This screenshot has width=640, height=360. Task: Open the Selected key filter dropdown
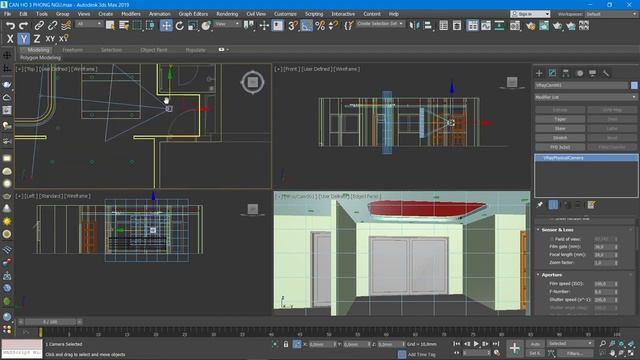(x=570, y=344)
